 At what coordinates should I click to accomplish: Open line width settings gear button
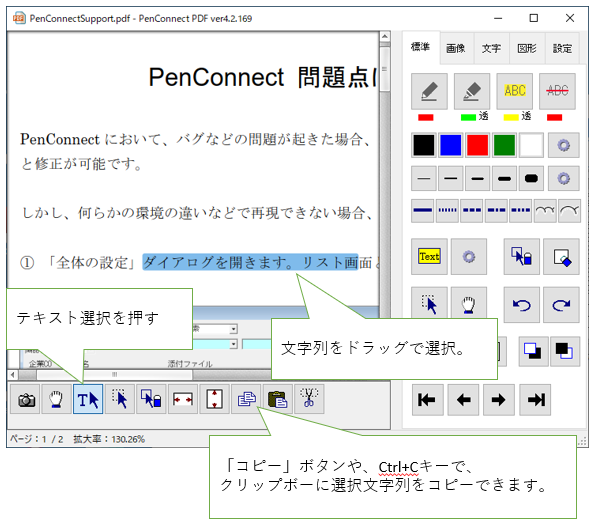click(x=563, y=178)
